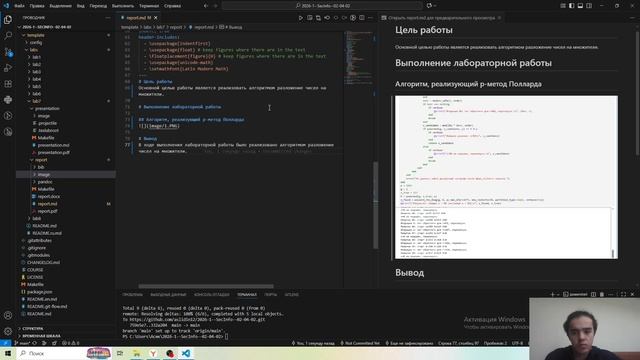Toggle secondary side bar layout button
Screen dimensions: 640x360
(589, 6)
